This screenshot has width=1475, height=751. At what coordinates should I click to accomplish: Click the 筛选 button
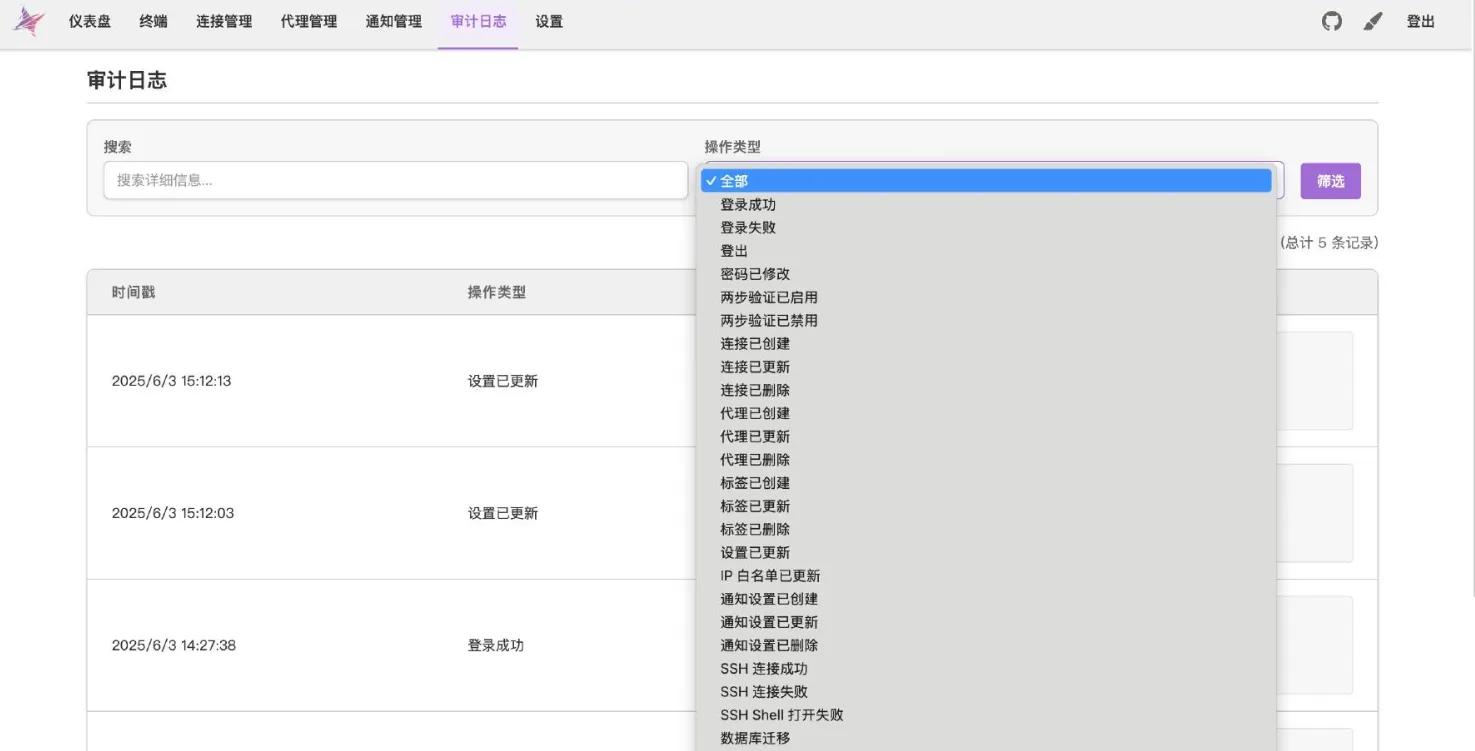pyautogui.click(x=1330, y=181)
